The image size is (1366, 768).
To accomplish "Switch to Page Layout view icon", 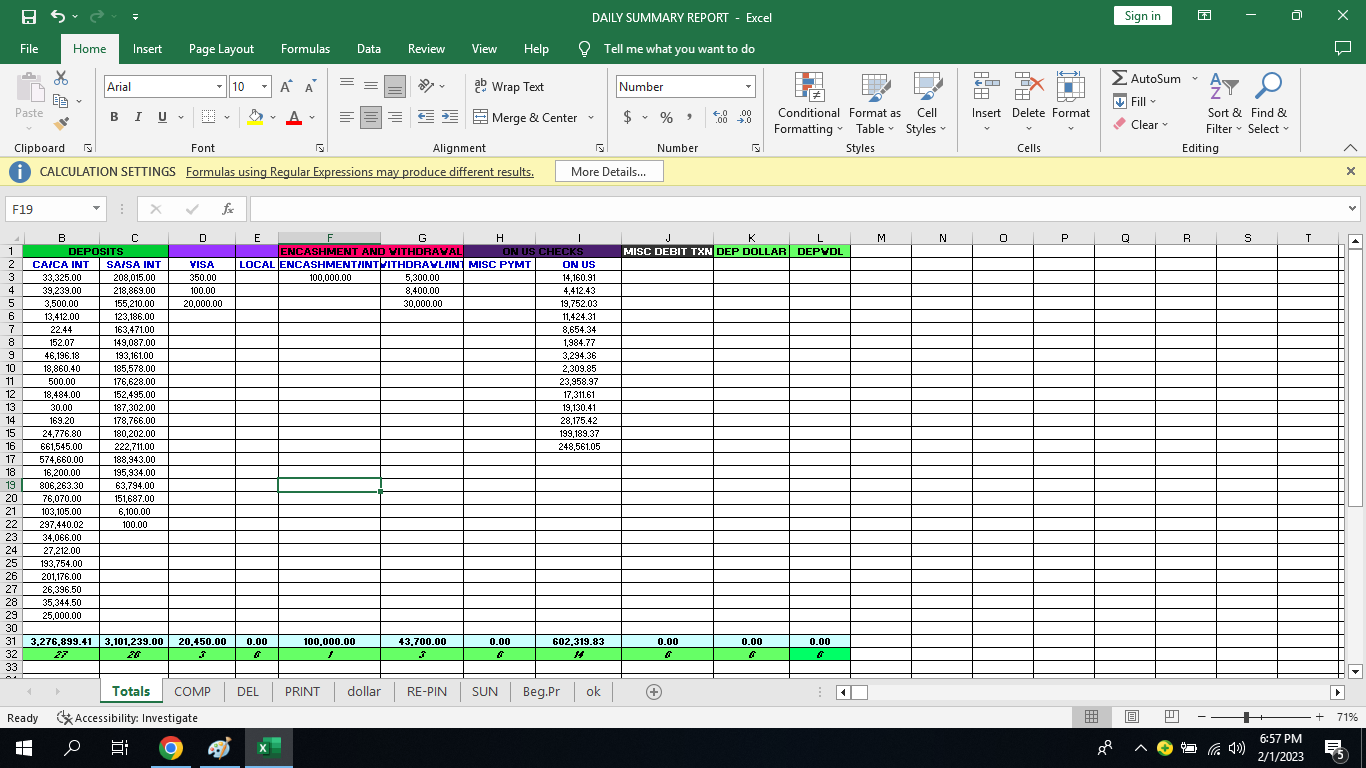I will click(x=1132, y=717).
